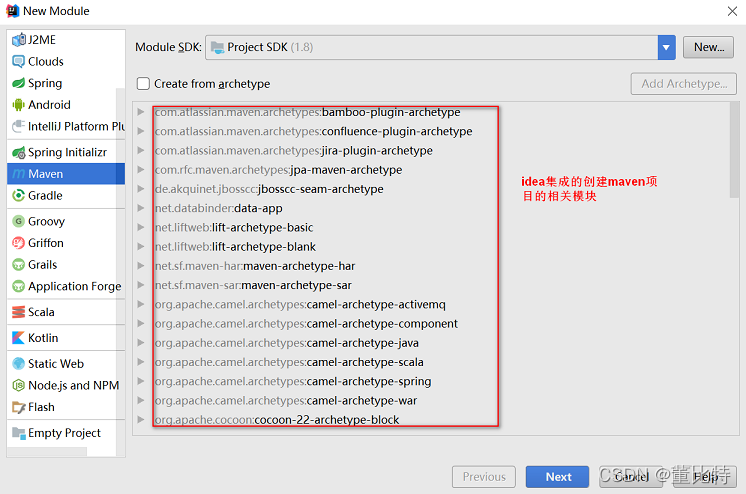
Task: Select the J2ME module type icon
Action: click(19, 40)
